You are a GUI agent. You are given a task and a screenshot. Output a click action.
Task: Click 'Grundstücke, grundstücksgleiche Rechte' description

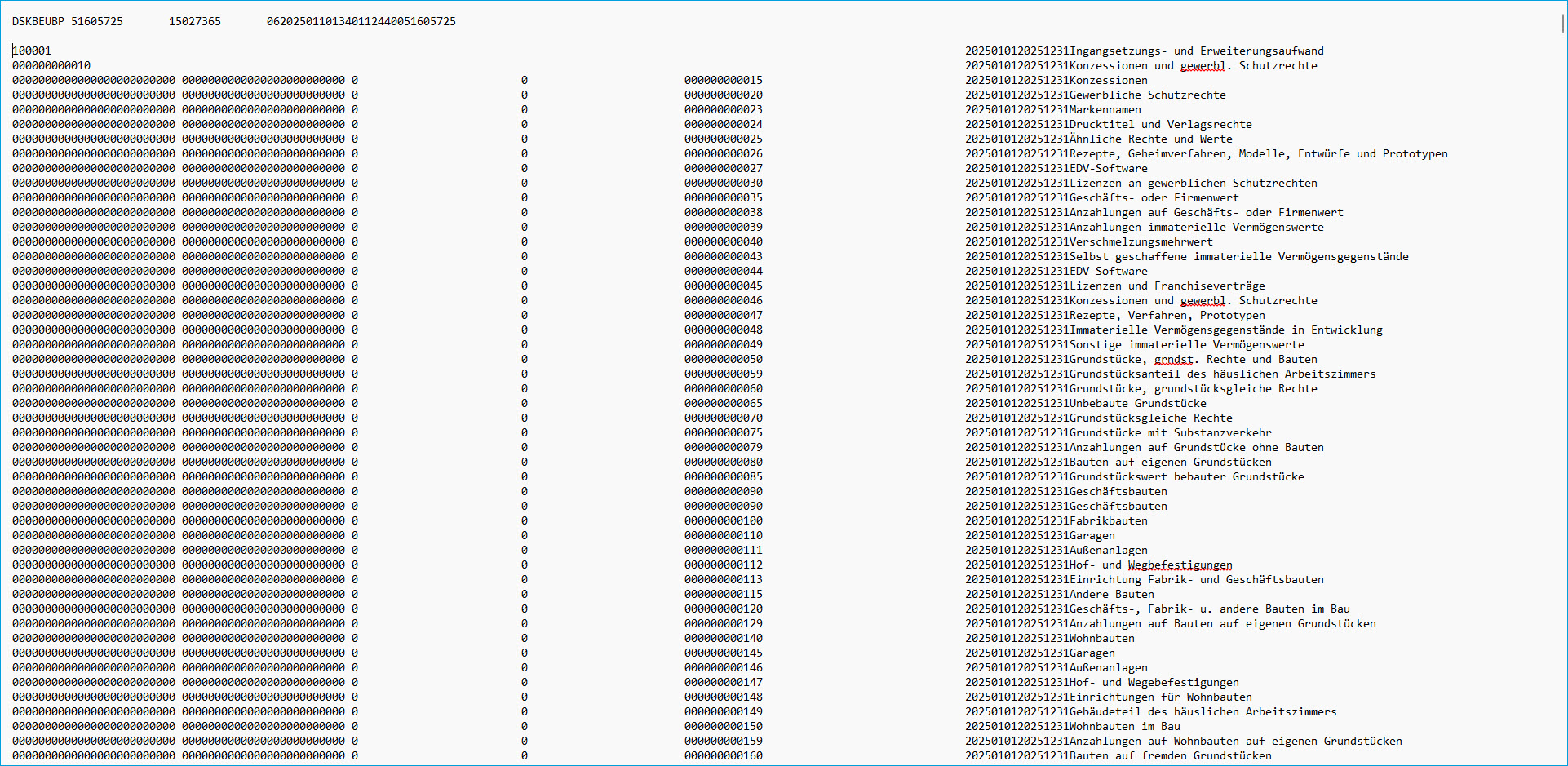point(1194,388)
